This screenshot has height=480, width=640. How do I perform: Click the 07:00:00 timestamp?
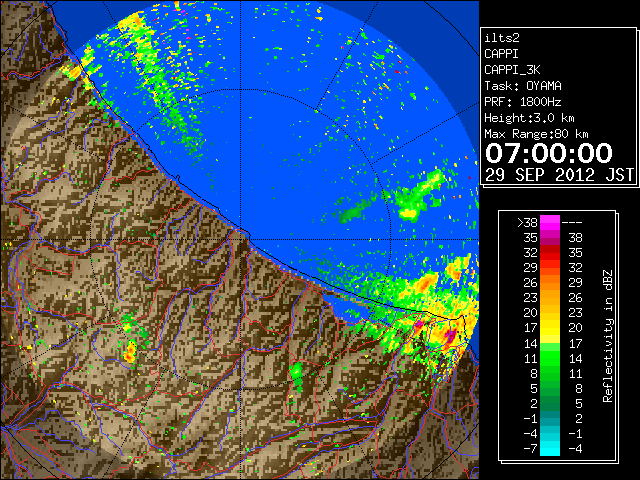point(549,153)
